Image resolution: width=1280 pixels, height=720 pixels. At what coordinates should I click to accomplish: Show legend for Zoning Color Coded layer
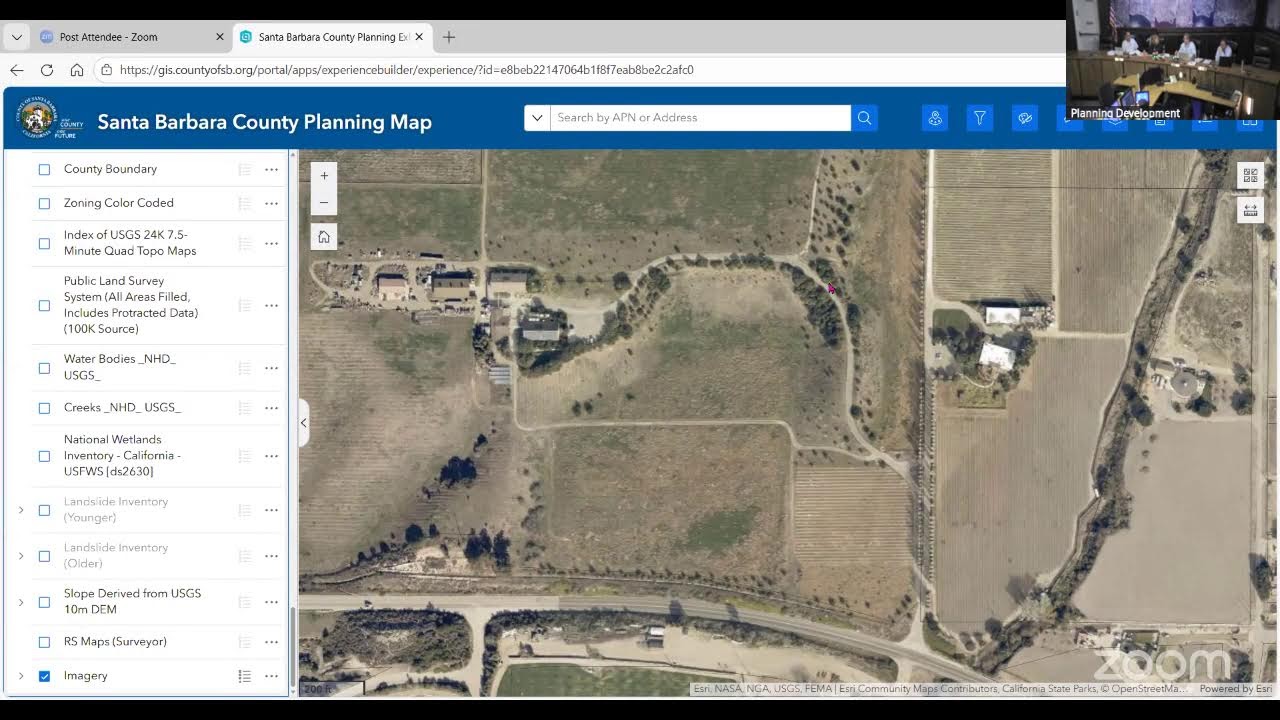[x=244, y=203]
